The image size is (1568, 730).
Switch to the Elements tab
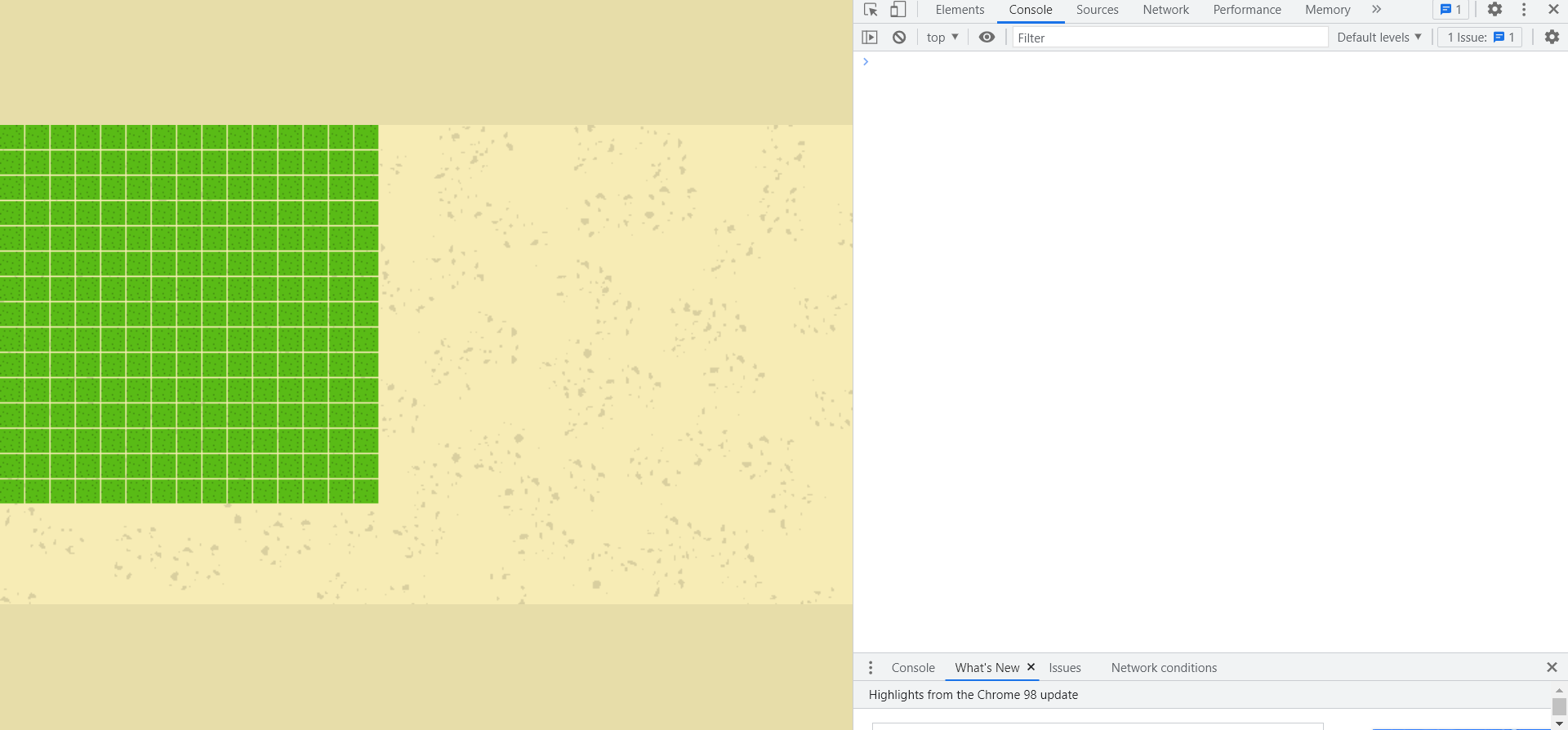960,10
